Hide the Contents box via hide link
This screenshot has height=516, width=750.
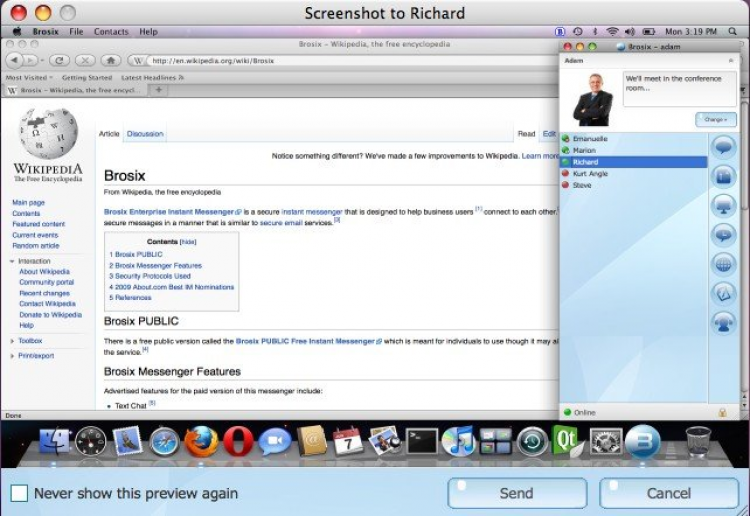coord(188,242)
